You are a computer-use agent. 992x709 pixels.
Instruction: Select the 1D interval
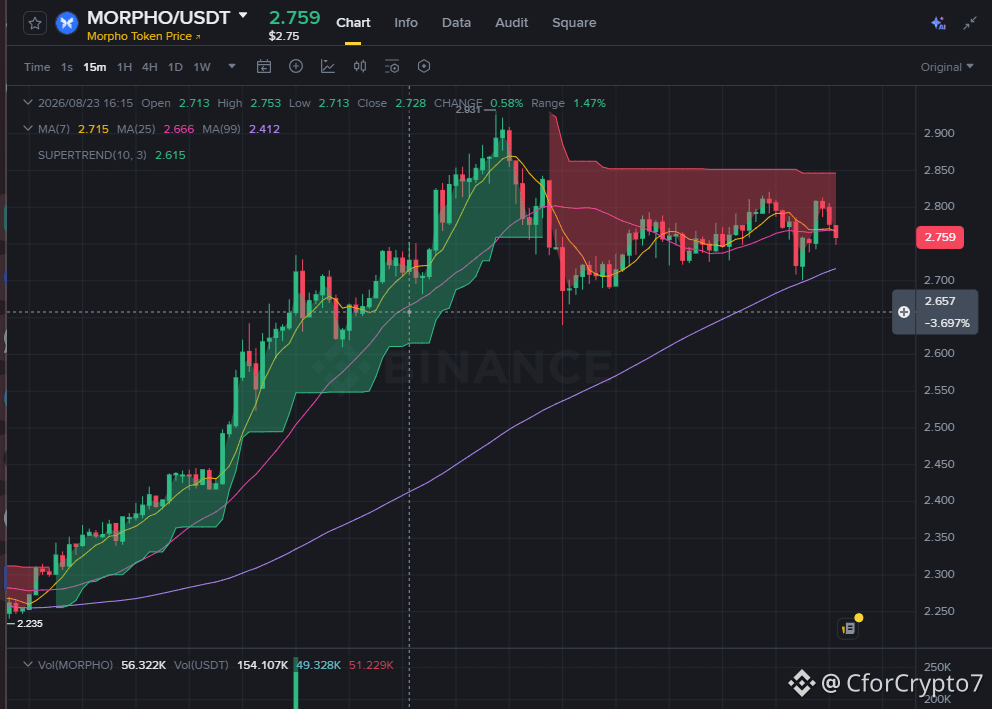click(x=175, y=67)
